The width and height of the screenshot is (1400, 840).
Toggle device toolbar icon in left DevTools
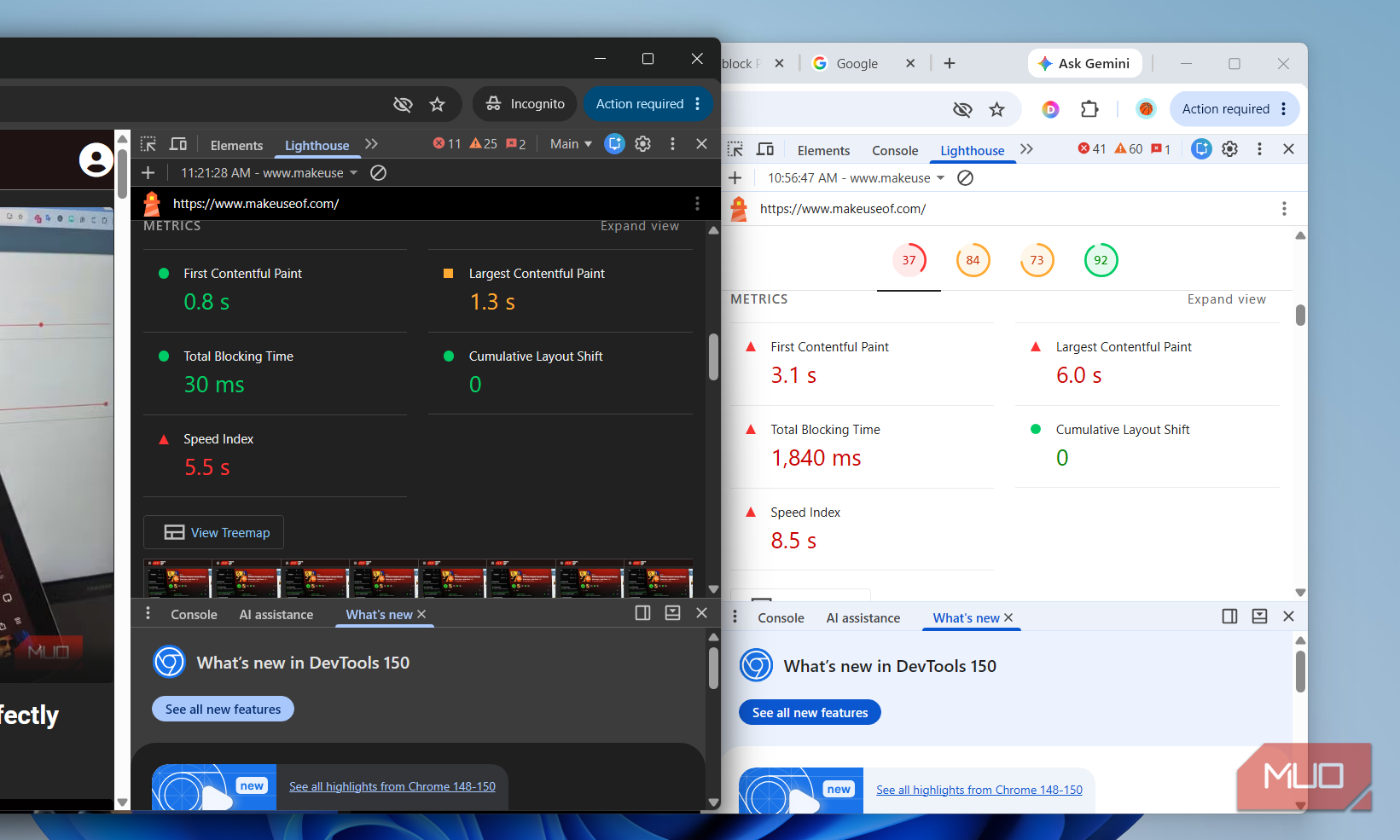point(178,144)
